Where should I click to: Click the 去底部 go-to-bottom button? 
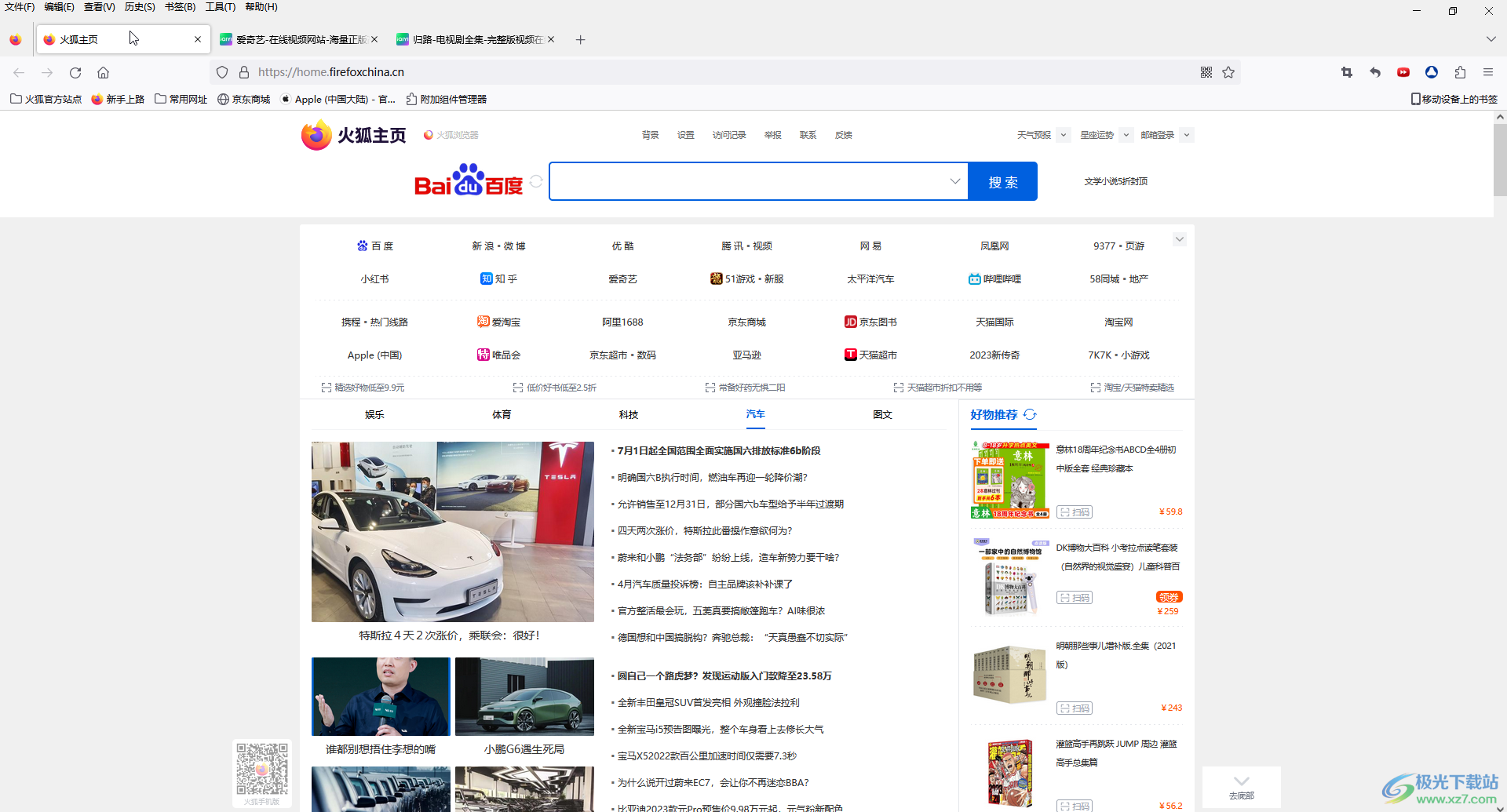click(x=1241, y=787)
